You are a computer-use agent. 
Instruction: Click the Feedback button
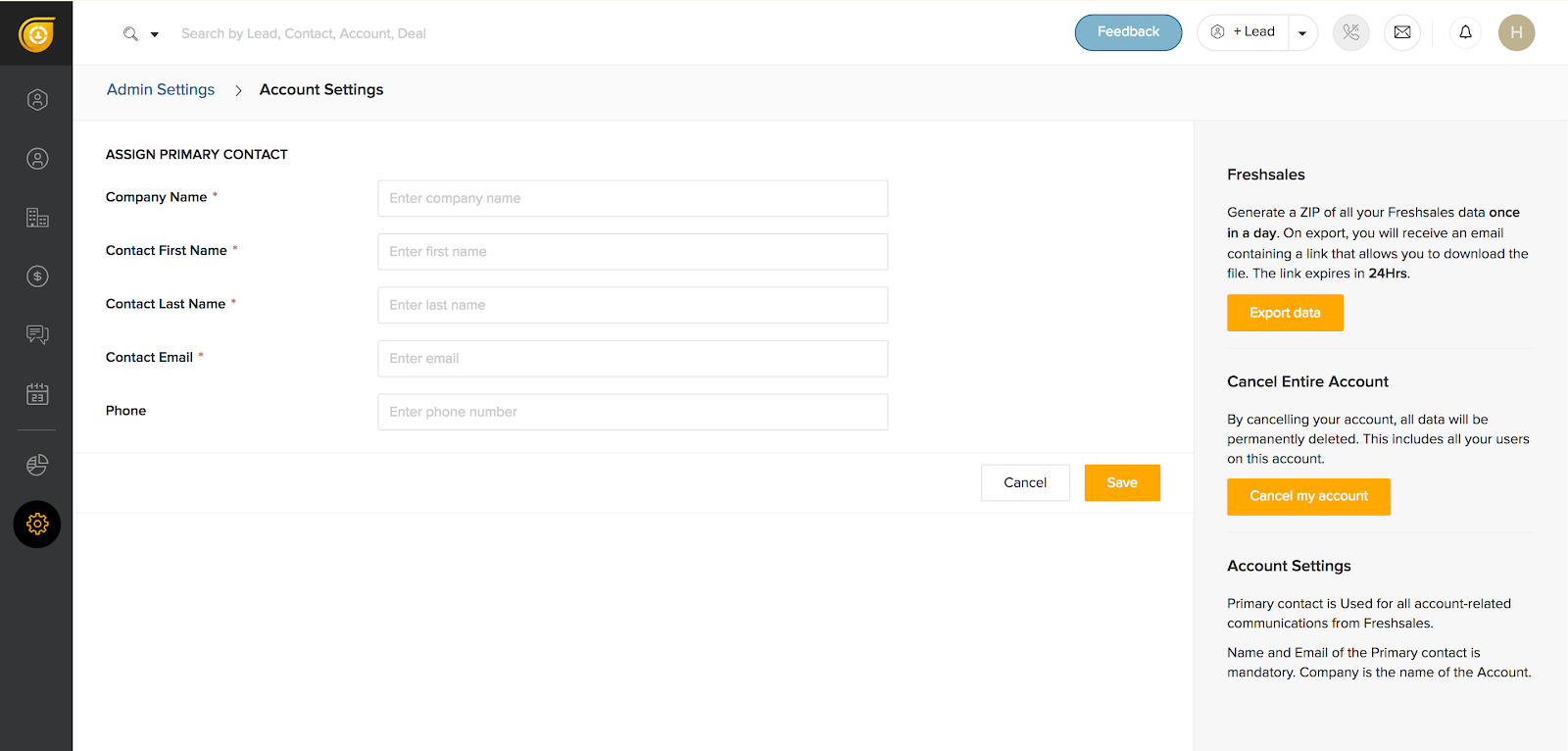point(1128,32)
